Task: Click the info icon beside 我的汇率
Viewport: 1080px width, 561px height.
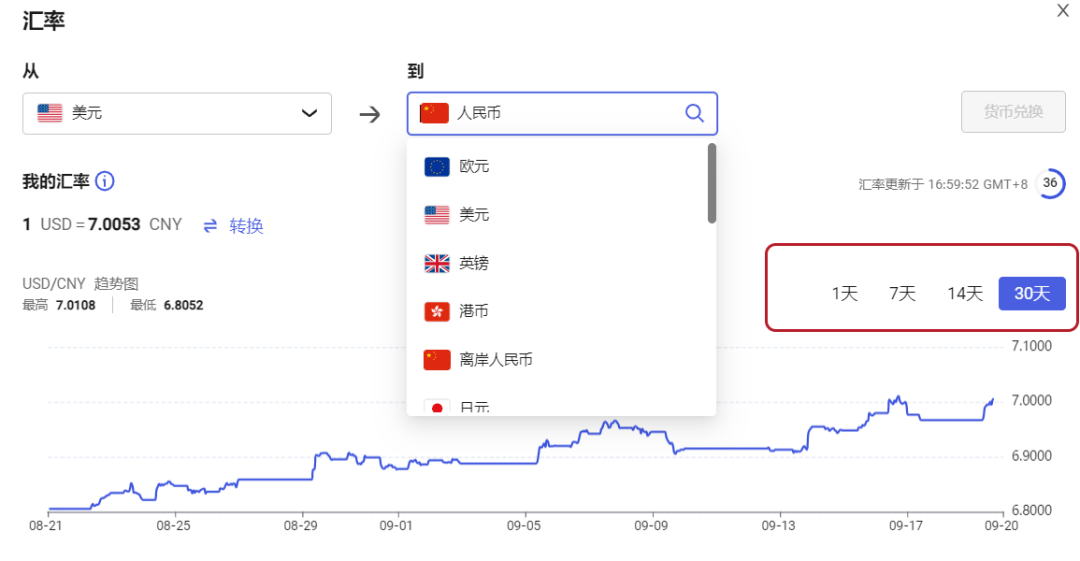Action: [105, 182]
